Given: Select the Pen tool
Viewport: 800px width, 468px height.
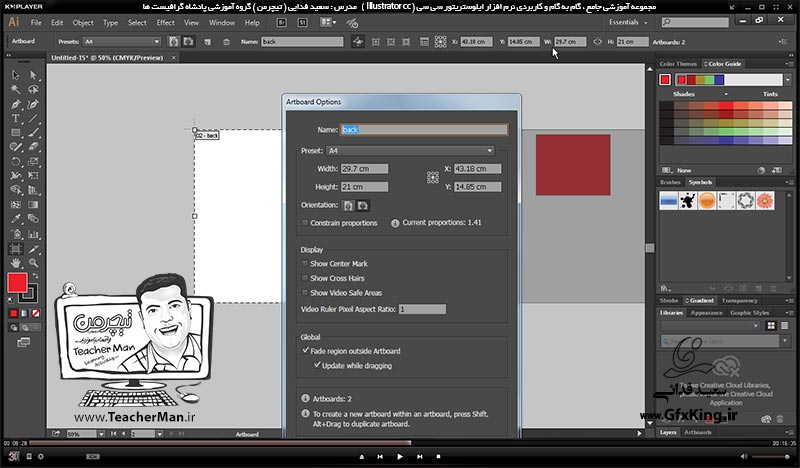Looking at the screenshot, I should (x=16, y=104).
